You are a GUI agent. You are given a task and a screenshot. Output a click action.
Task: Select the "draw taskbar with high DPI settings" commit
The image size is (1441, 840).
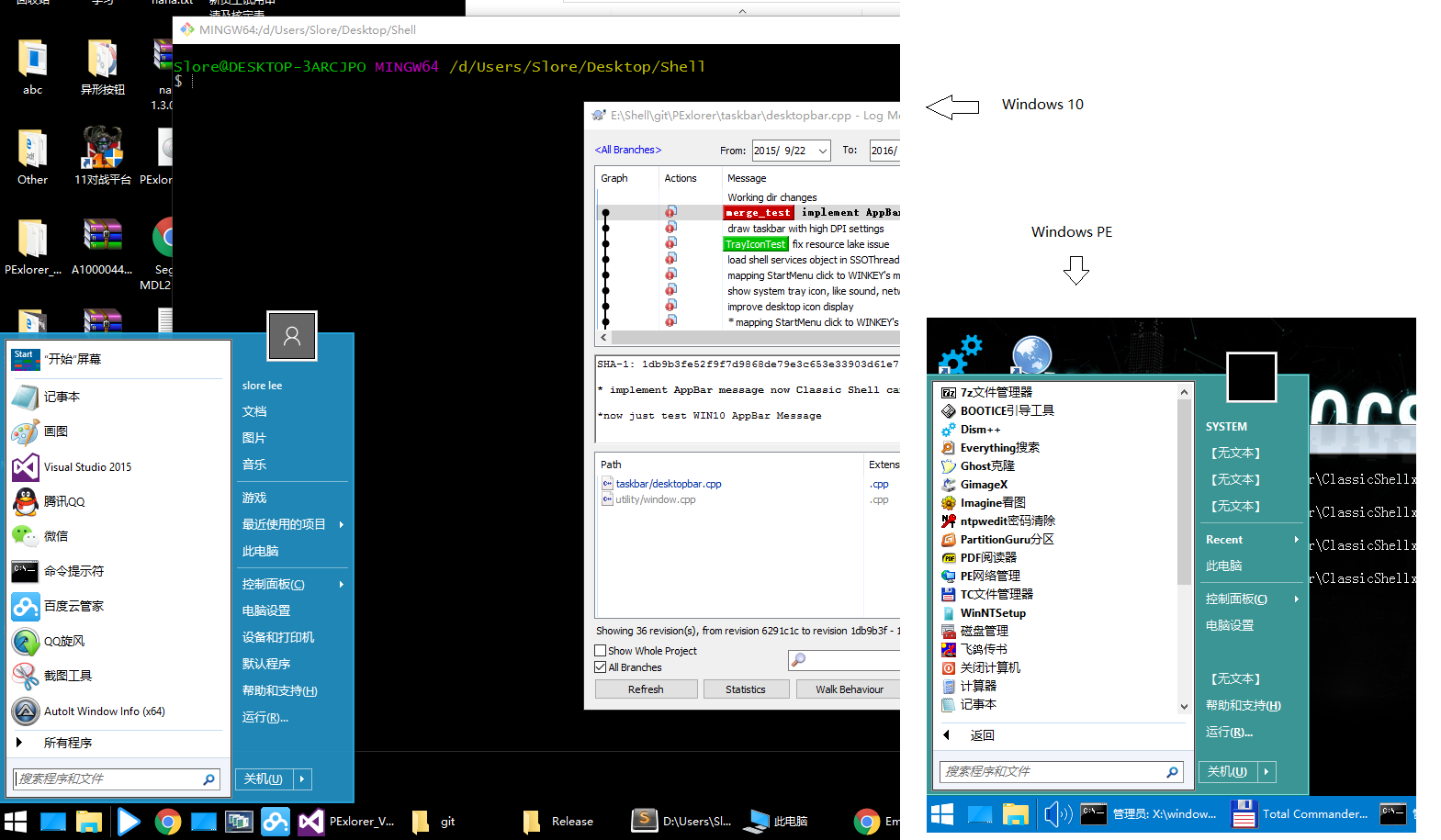click(x=805, y=229)
